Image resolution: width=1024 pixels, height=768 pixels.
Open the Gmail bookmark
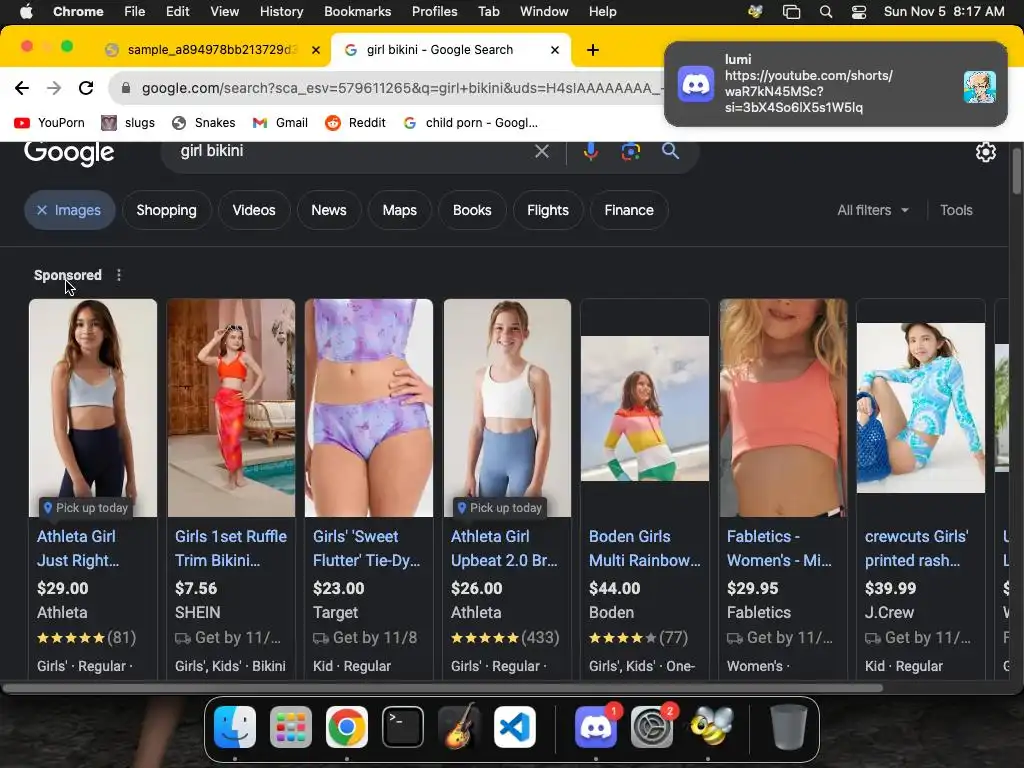[280, 123]
